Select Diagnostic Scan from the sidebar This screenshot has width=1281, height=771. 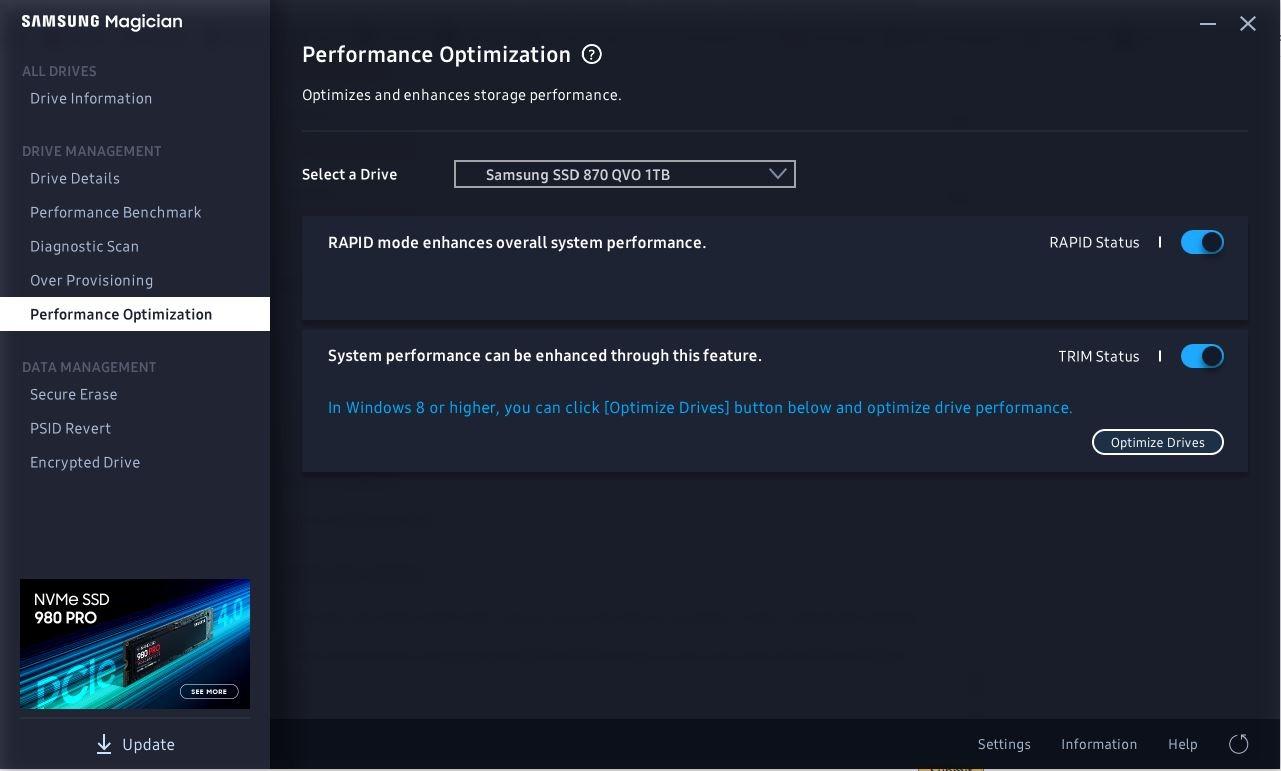pos(85,246)
